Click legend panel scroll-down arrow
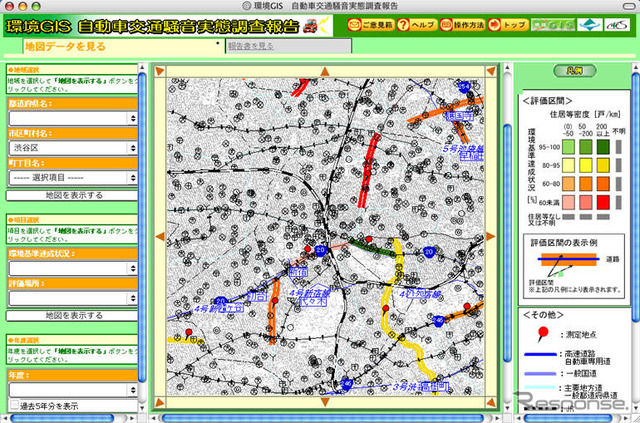This screenshot has height=423, width=640. tap(636, 410)
